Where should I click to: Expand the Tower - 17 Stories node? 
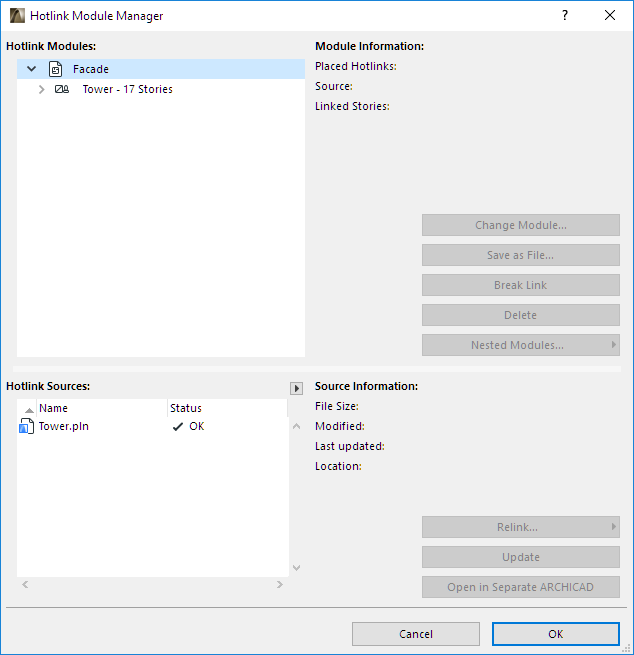click(x=41, y=89)
